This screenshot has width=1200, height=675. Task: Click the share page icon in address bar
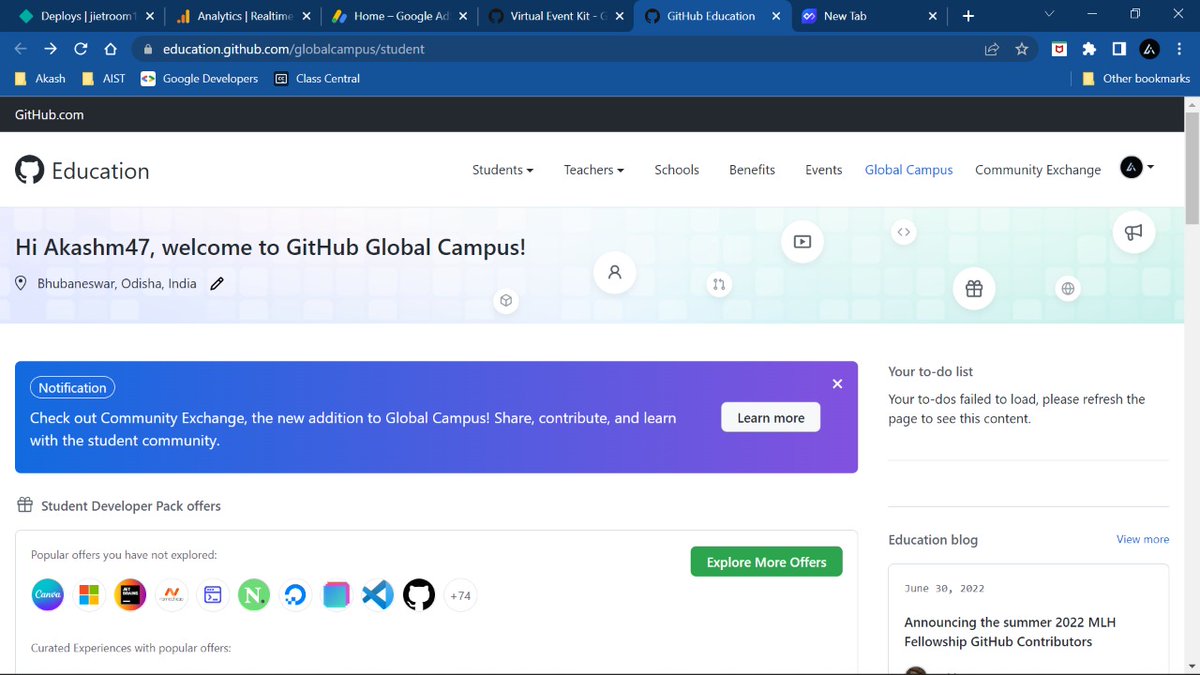pyautogui.click(x=992, y=49)
